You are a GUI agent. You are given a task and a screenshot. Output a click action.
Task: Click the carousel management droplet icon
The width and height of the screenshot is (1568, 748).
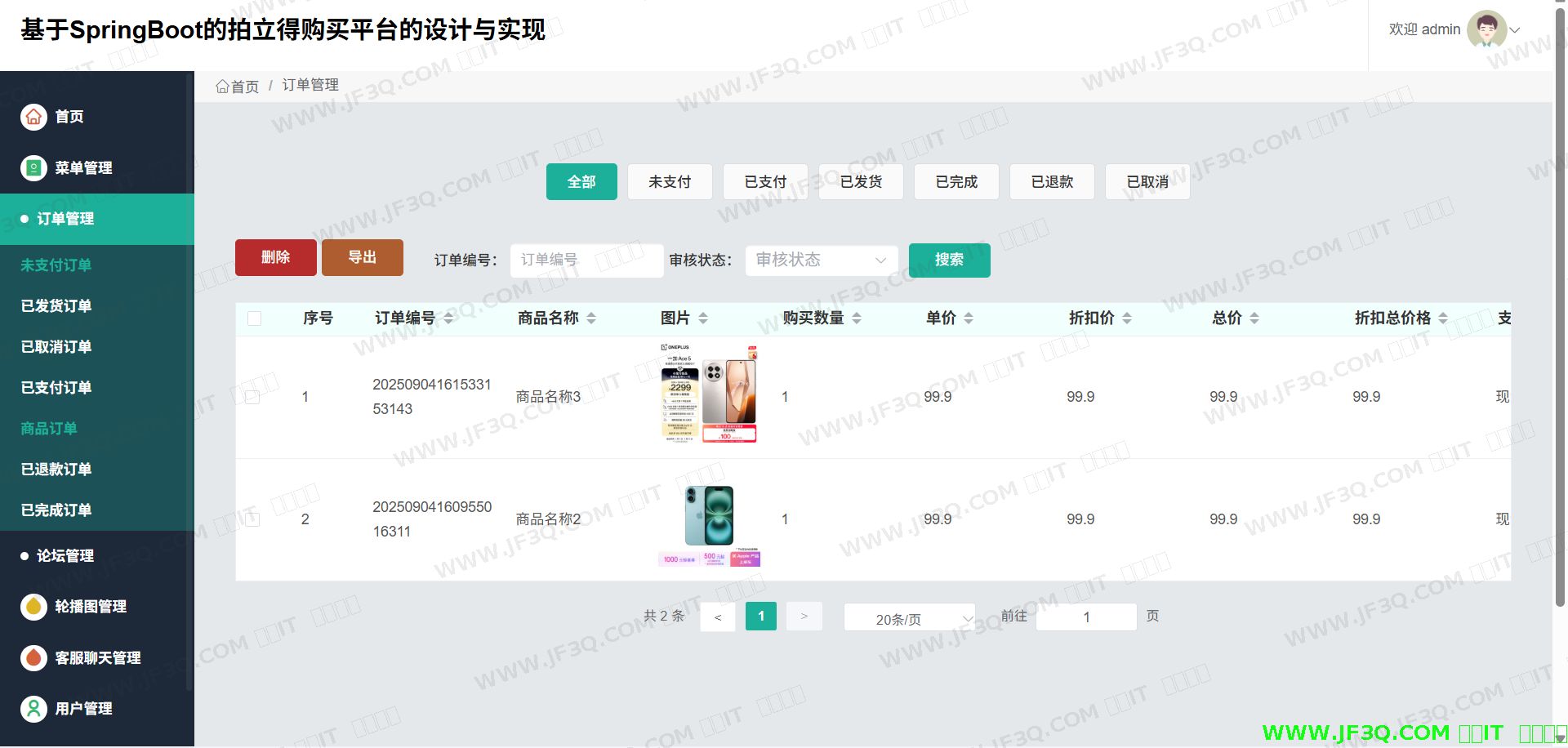pos(33,607)
